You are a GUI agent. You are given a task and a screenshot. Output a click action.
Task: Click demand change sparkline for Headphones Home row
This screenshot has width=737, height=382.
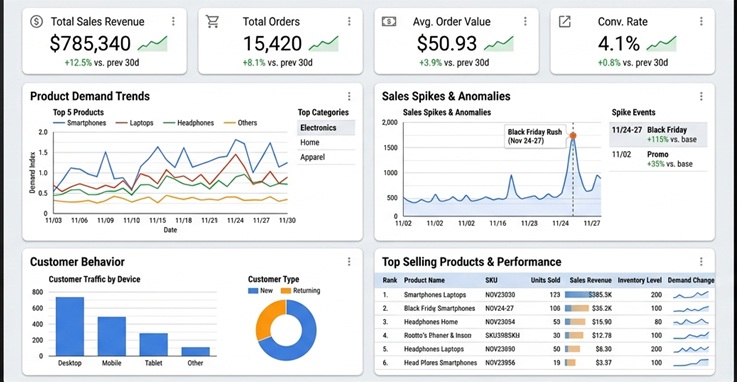(x=691, y=322)
